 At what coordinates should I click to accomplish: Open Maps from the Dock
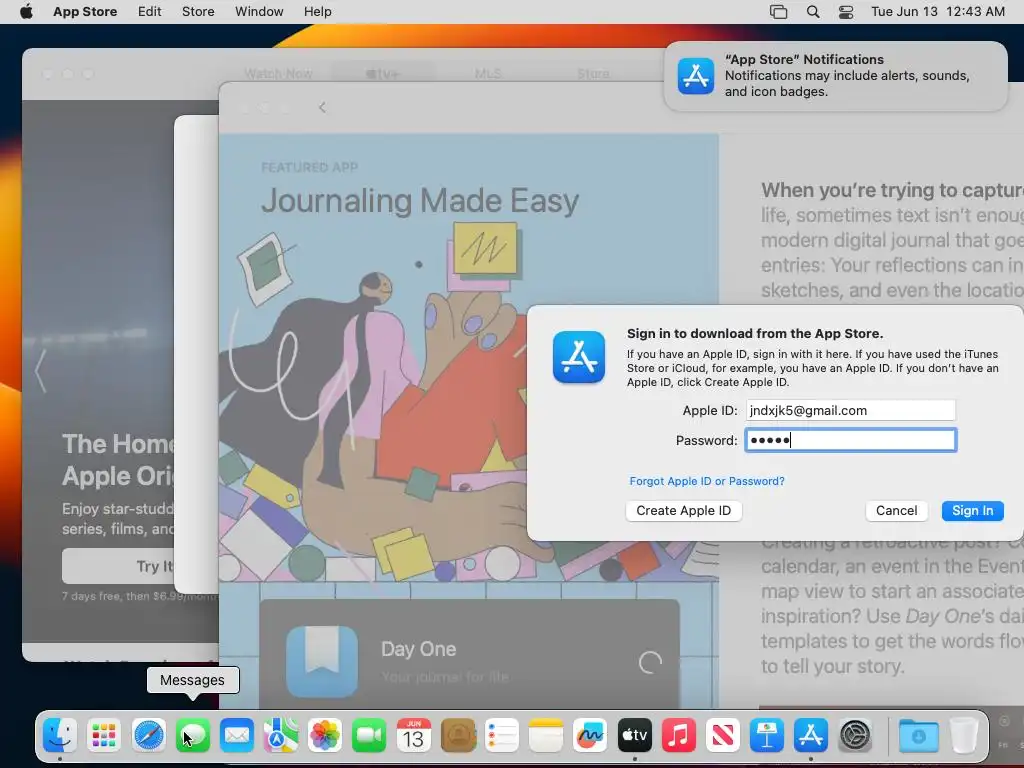pos(281,736)
